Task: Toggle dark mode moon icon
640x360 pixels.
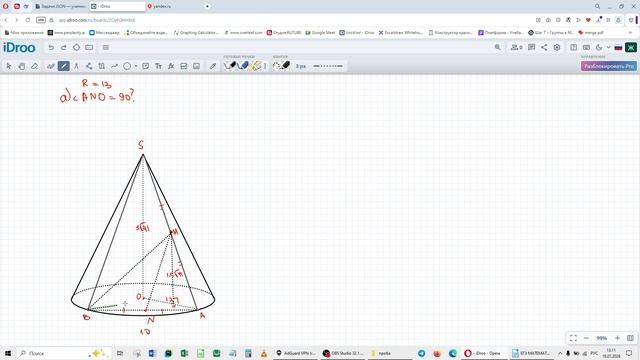Action: (599, 47)
